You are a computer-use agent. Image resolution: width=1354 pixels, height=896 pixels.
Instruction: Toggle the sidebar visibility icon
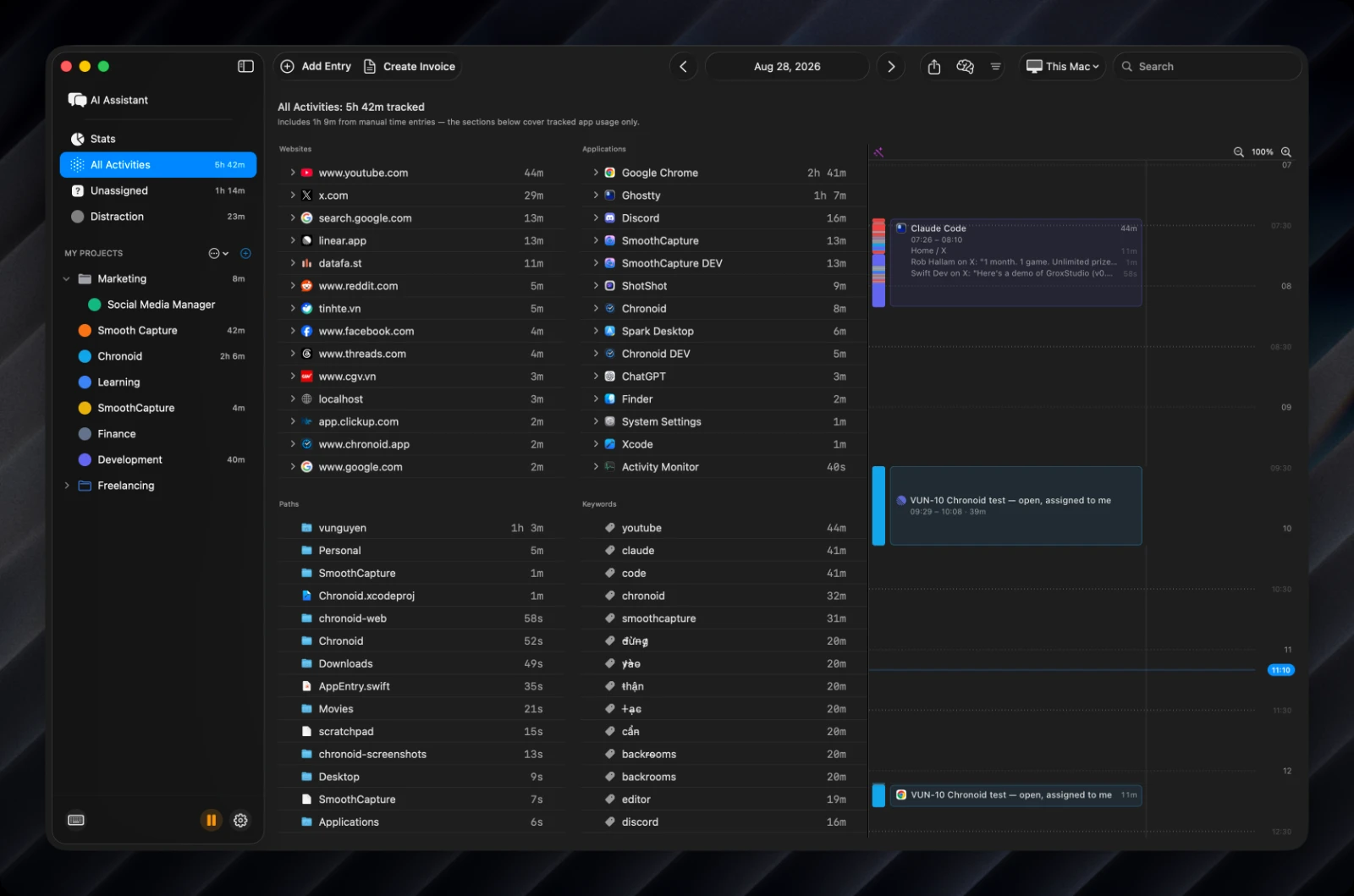click(245, 66)
